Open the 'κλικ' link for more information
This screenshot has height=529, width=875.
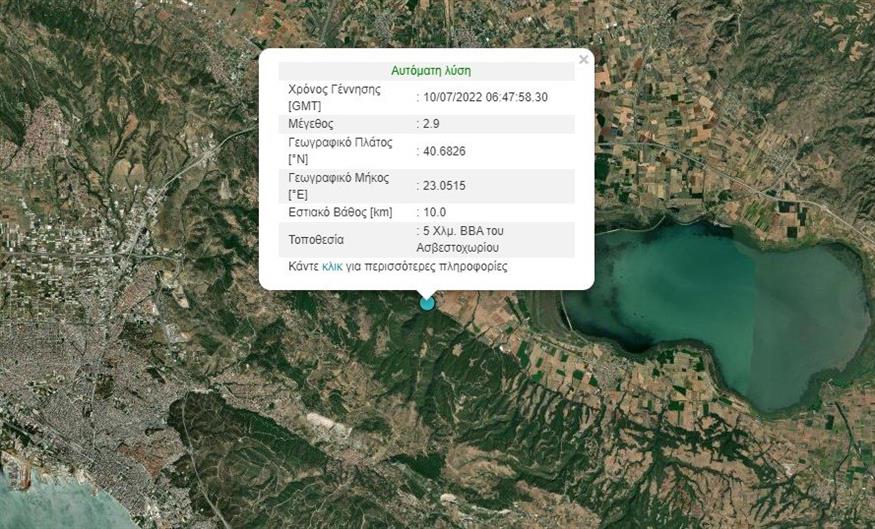pos(332,267)
